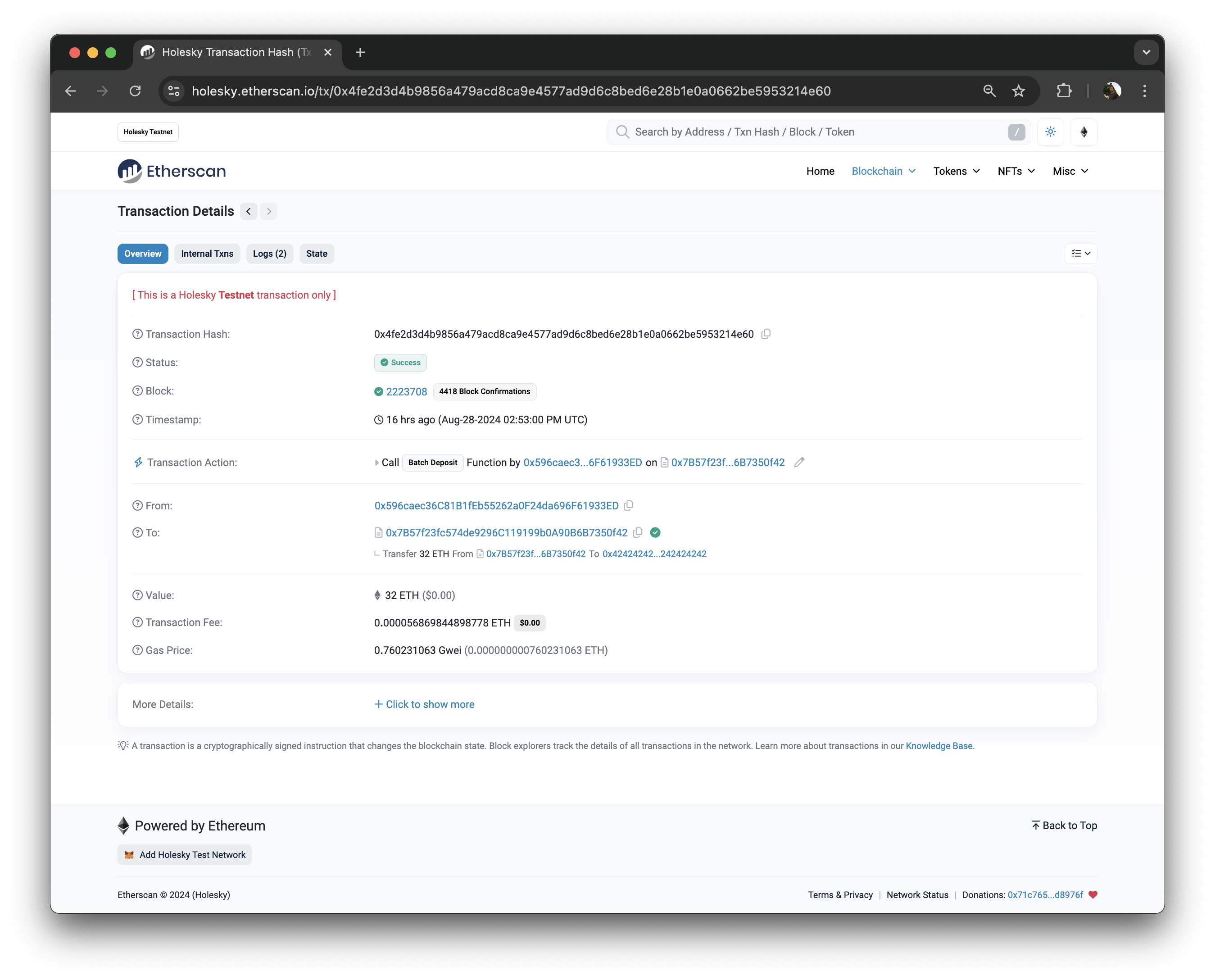Open From address 0x596caec36C81... link
This screenshot has width=1215, height=980.
[497, 506]
